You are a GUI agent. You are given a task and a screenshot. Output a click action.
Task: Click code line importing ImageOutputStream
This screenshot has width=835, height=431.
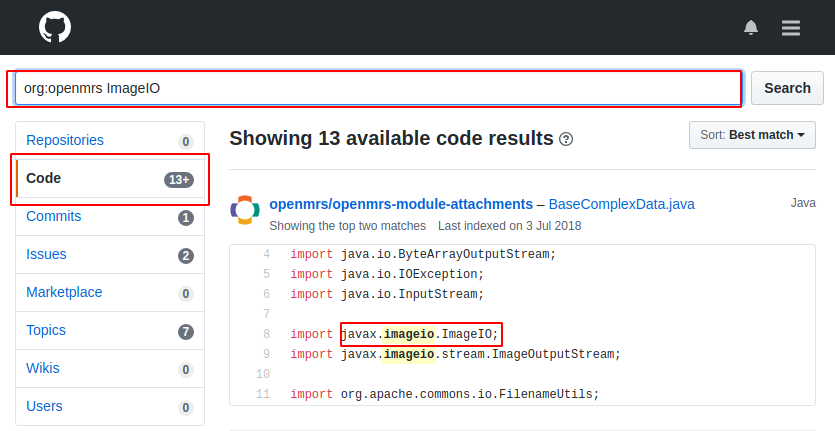455,354
